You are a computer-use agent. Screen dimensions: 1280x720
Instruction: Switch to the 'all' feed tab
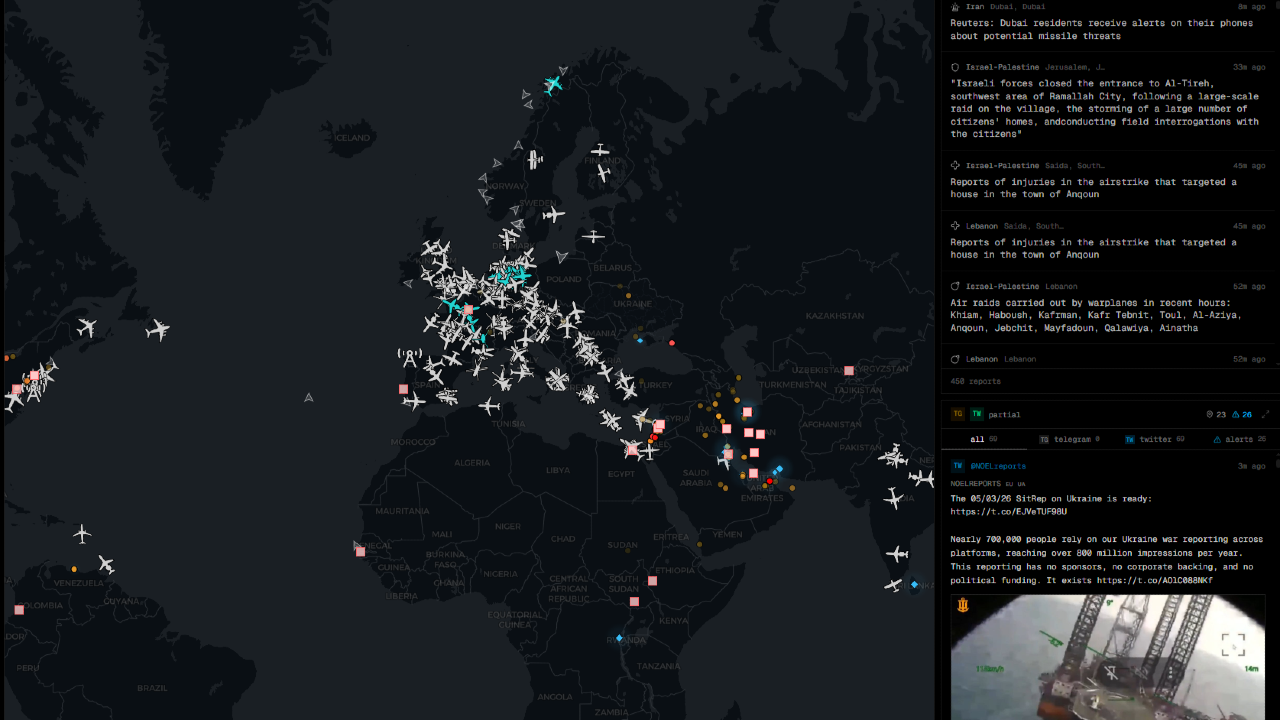977,439
